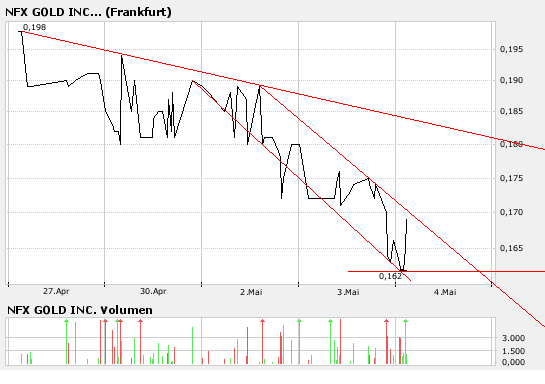Click the 0,195 price axis label

[x=511, y=49]
